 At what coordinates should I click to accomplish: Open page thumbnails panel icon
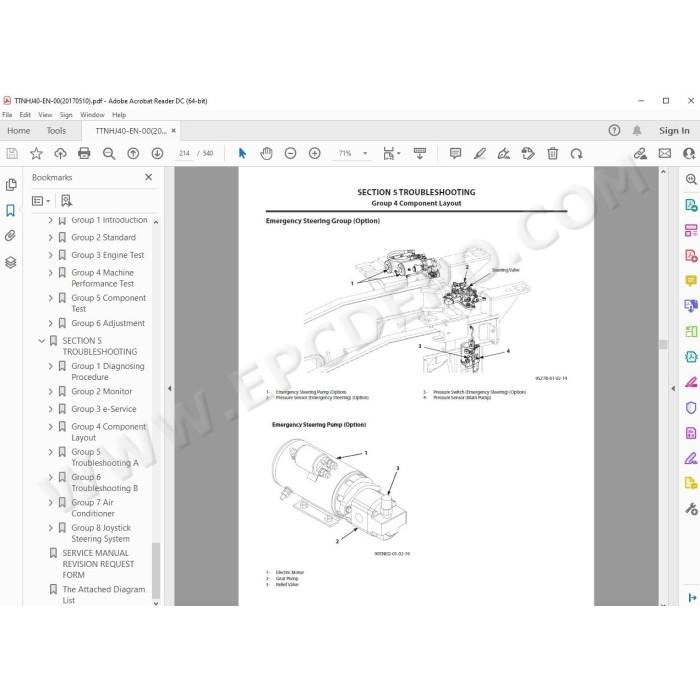point(11,185)
